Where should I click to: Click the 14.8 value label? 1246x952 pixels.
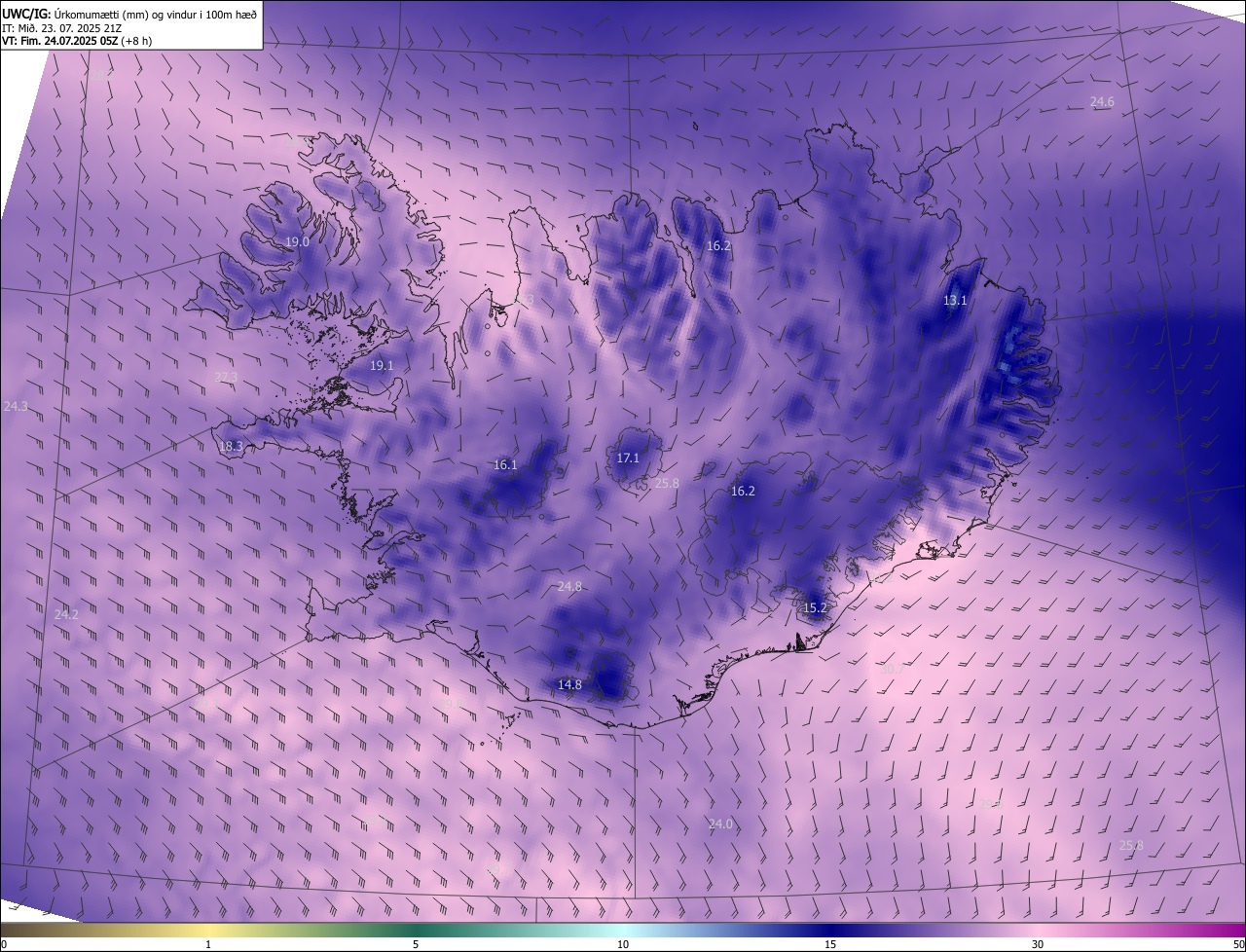click(569, 685)
